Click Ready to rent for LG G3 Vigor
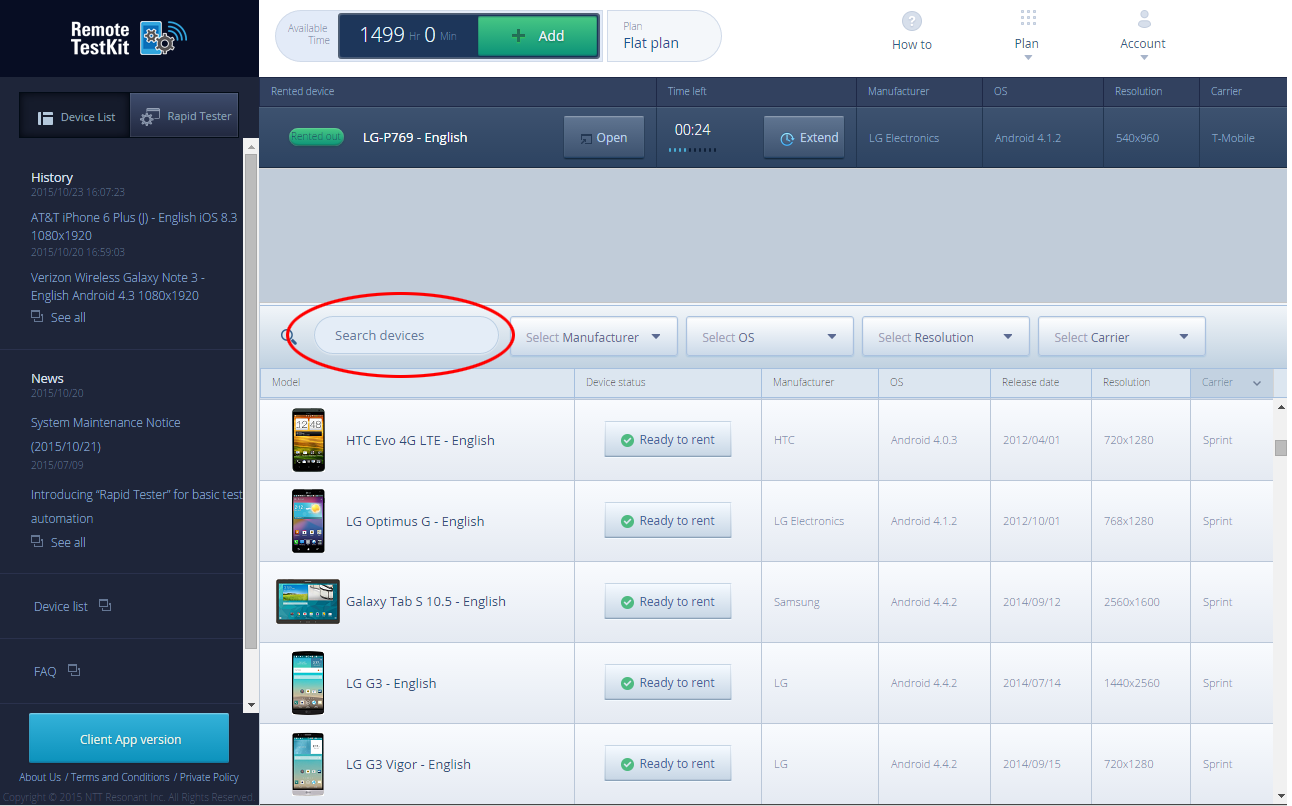This screenshot has width=1292, height=806. pyautogui.click(x=668, y=764)
